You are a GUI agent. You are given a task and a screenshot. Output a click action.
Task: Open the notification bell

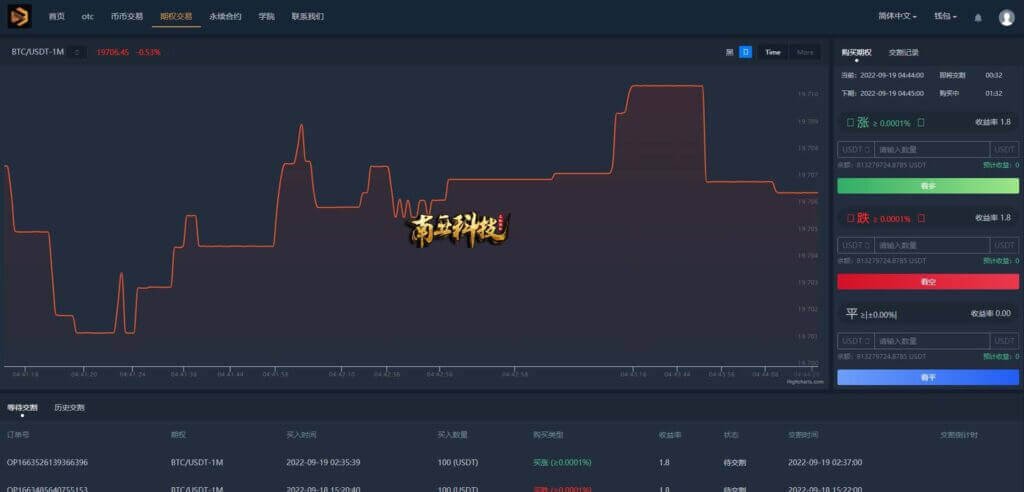click(x=978, y=17)
